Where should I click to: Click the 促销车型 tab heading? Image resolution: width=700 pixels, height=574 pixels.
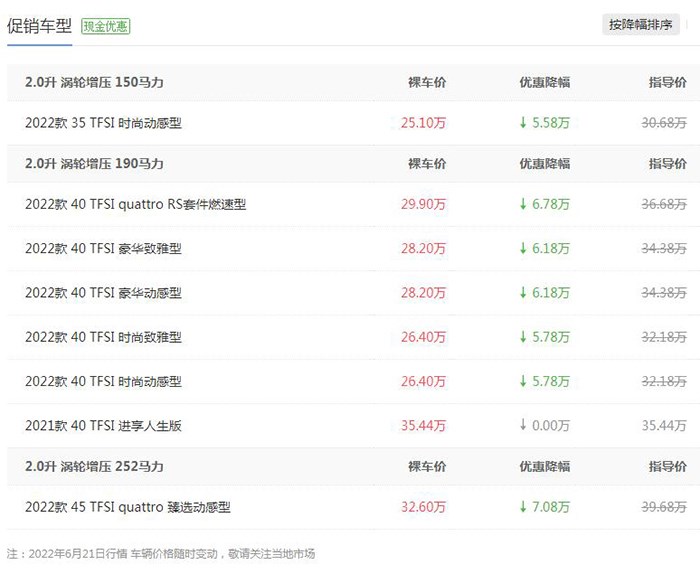point(39,26)
